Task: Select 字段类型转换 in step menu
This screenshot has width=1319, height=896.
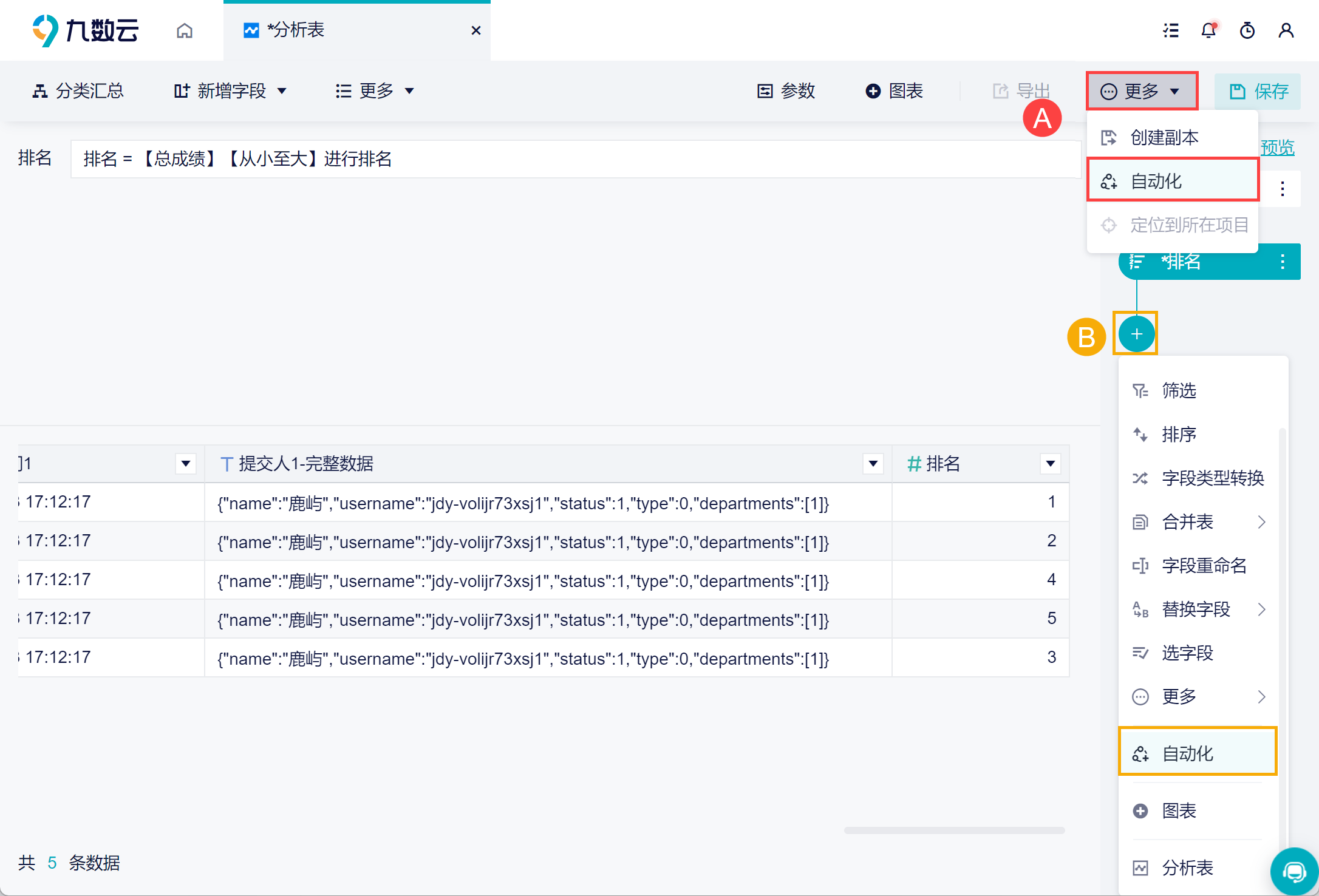Action: 1212,478
